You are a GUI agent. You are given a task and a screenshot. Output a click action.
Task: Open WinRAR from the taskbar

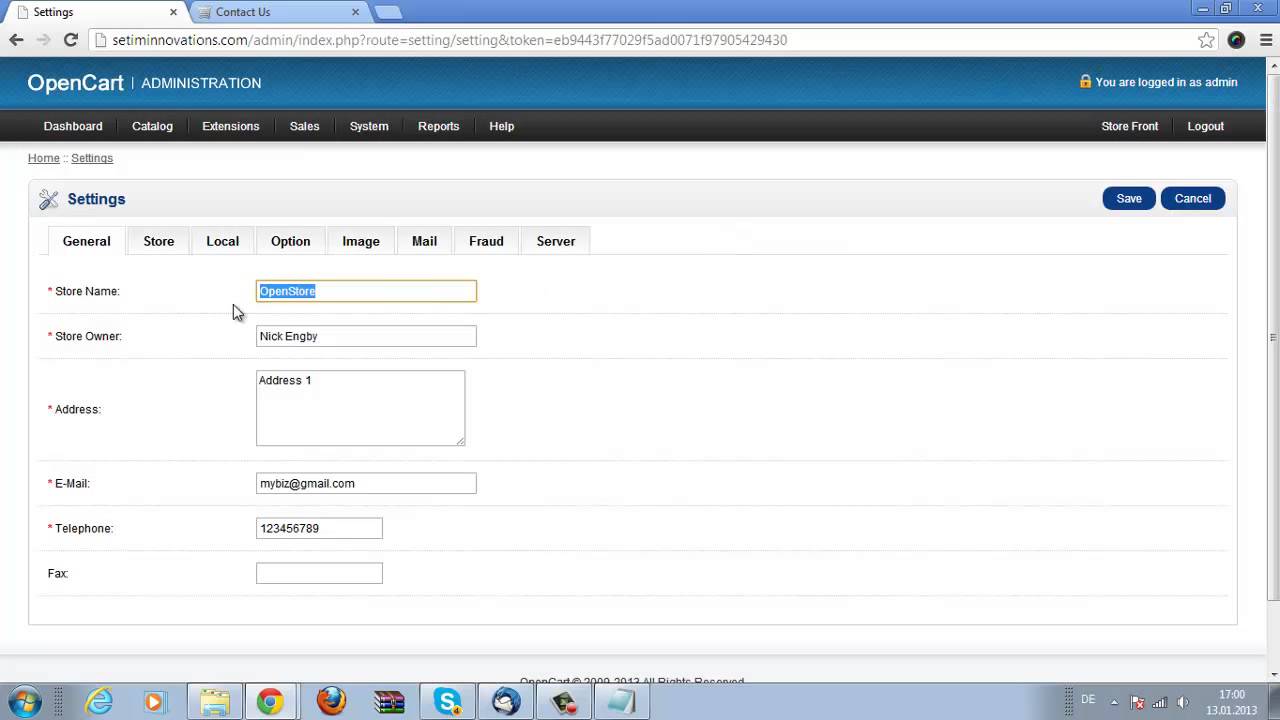pyautogui.click(x=388, y=702)
